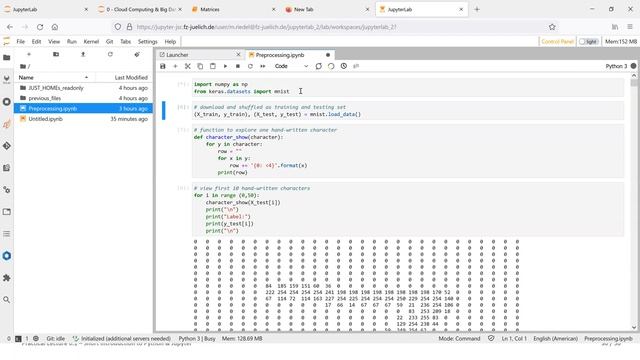
Task: Open the Settings menu
Action: click(x=147, y=42)
